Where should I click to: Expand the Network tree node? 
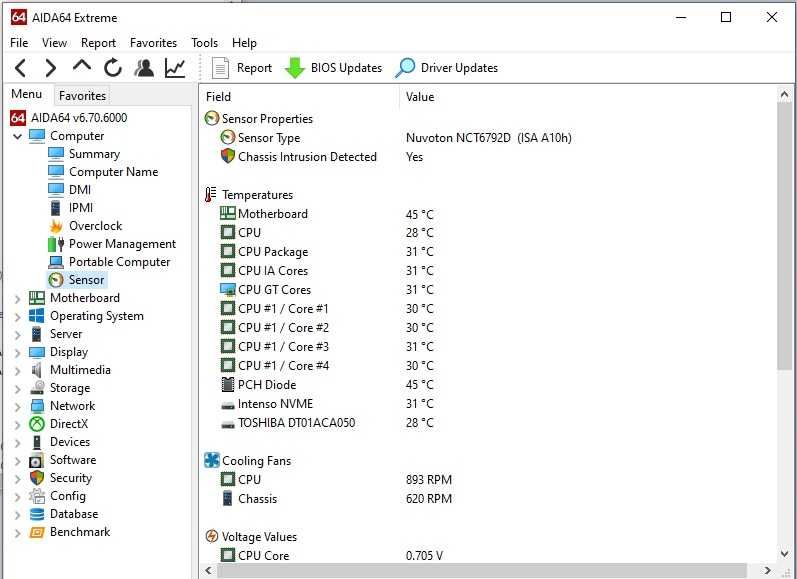tap(18, 406)
